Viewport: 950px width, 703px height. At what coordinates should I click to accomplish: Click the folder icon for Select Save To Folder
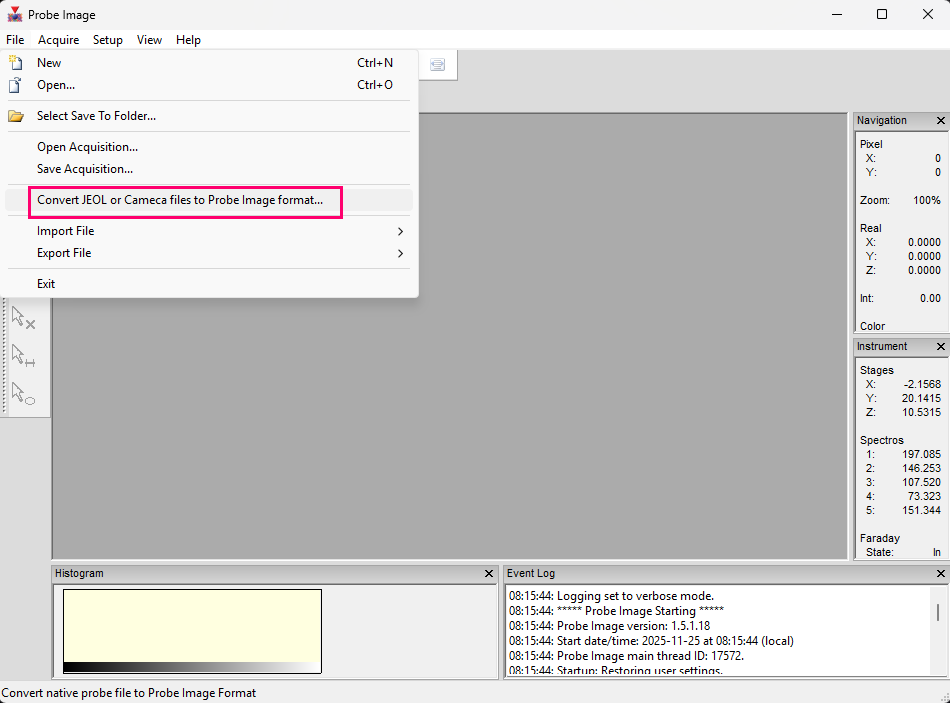coord(16,116)
